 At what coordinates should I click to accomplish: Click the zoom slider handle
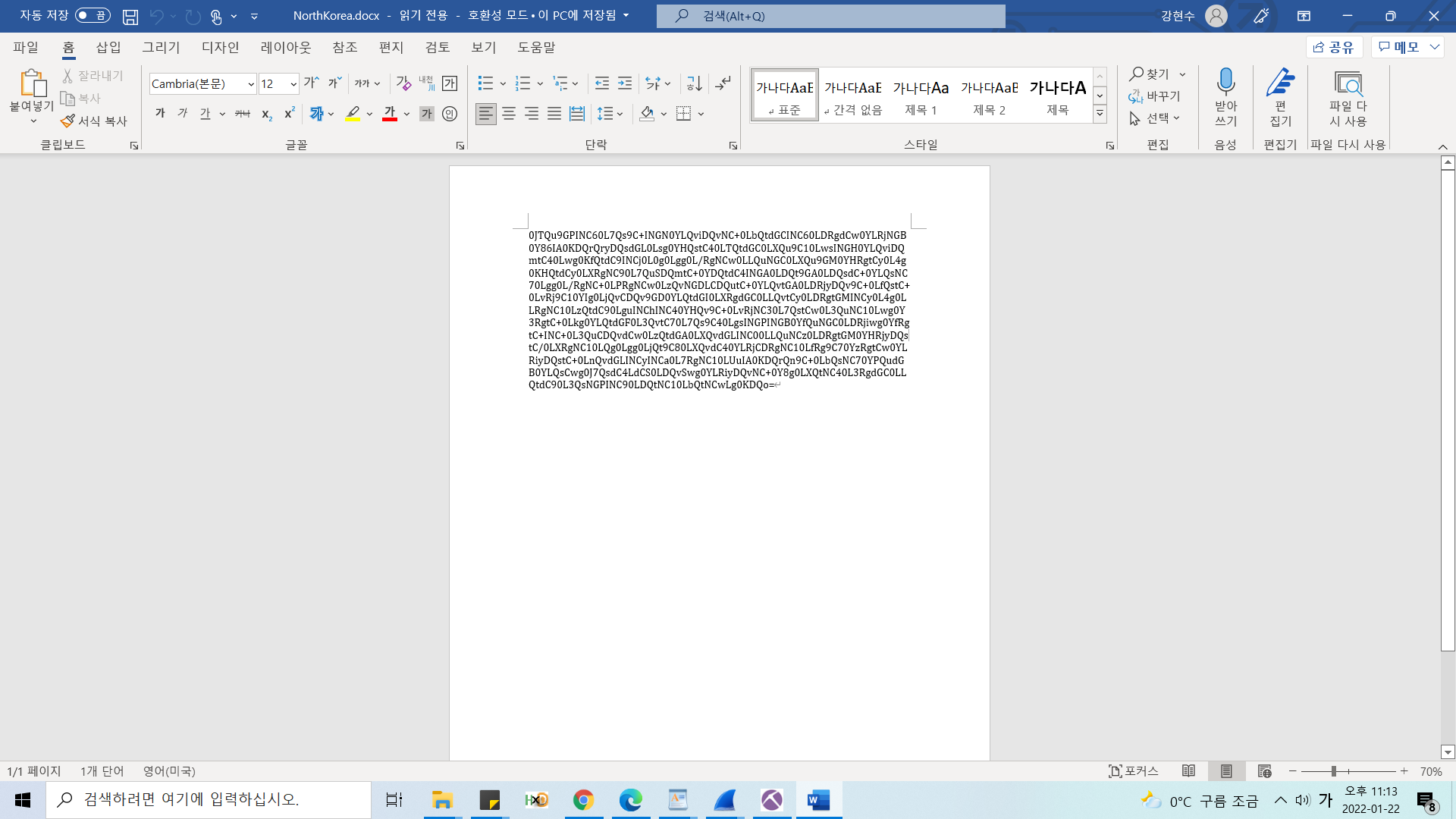click(1333, 771)
